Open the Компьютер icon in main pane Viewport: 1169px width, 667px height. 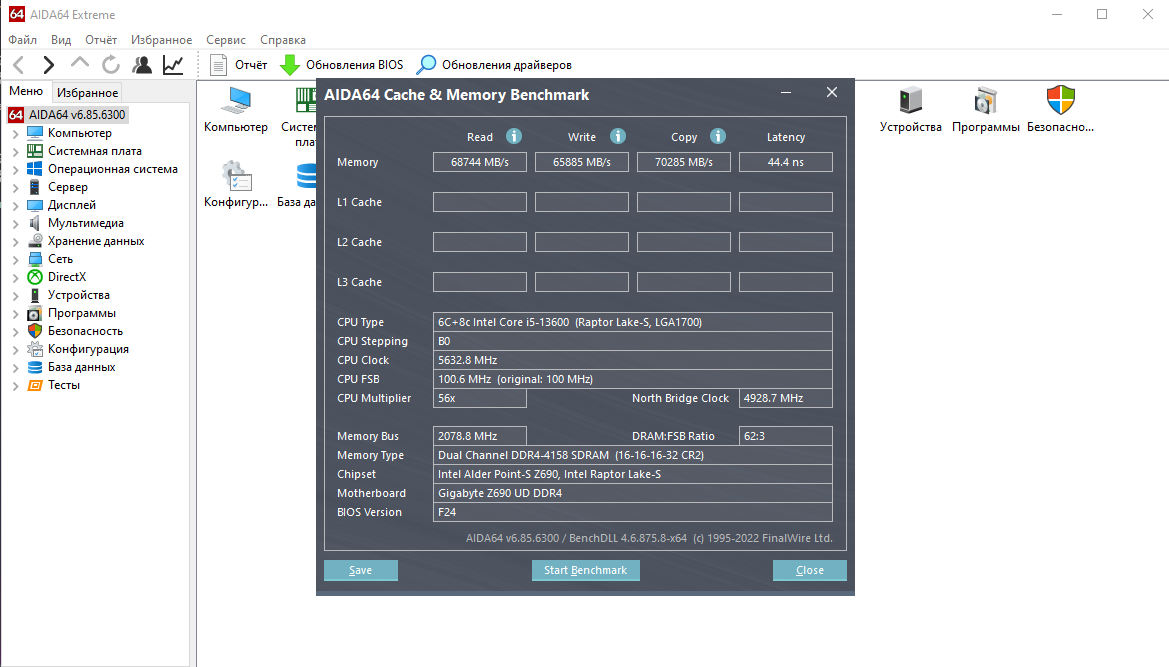[236, 110]
